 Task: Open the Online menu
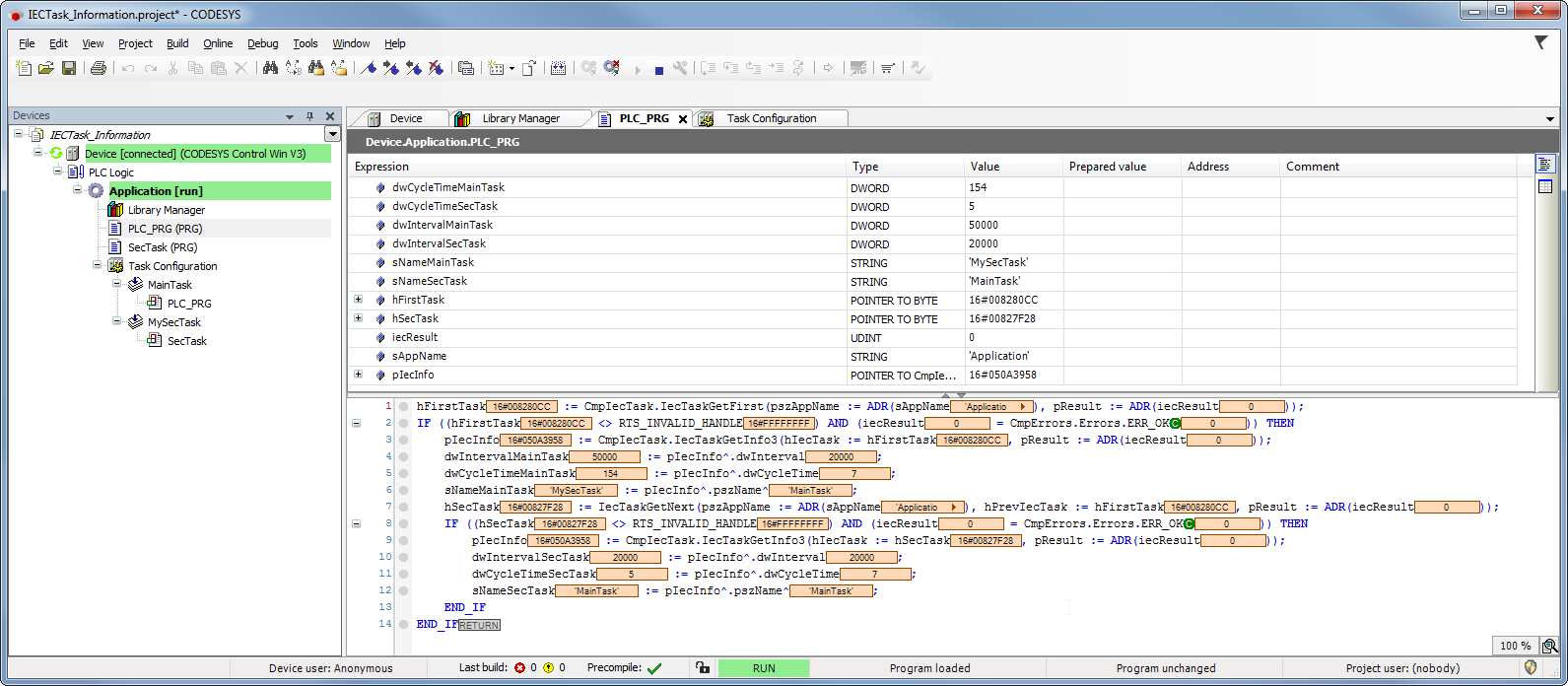point(218,43)
